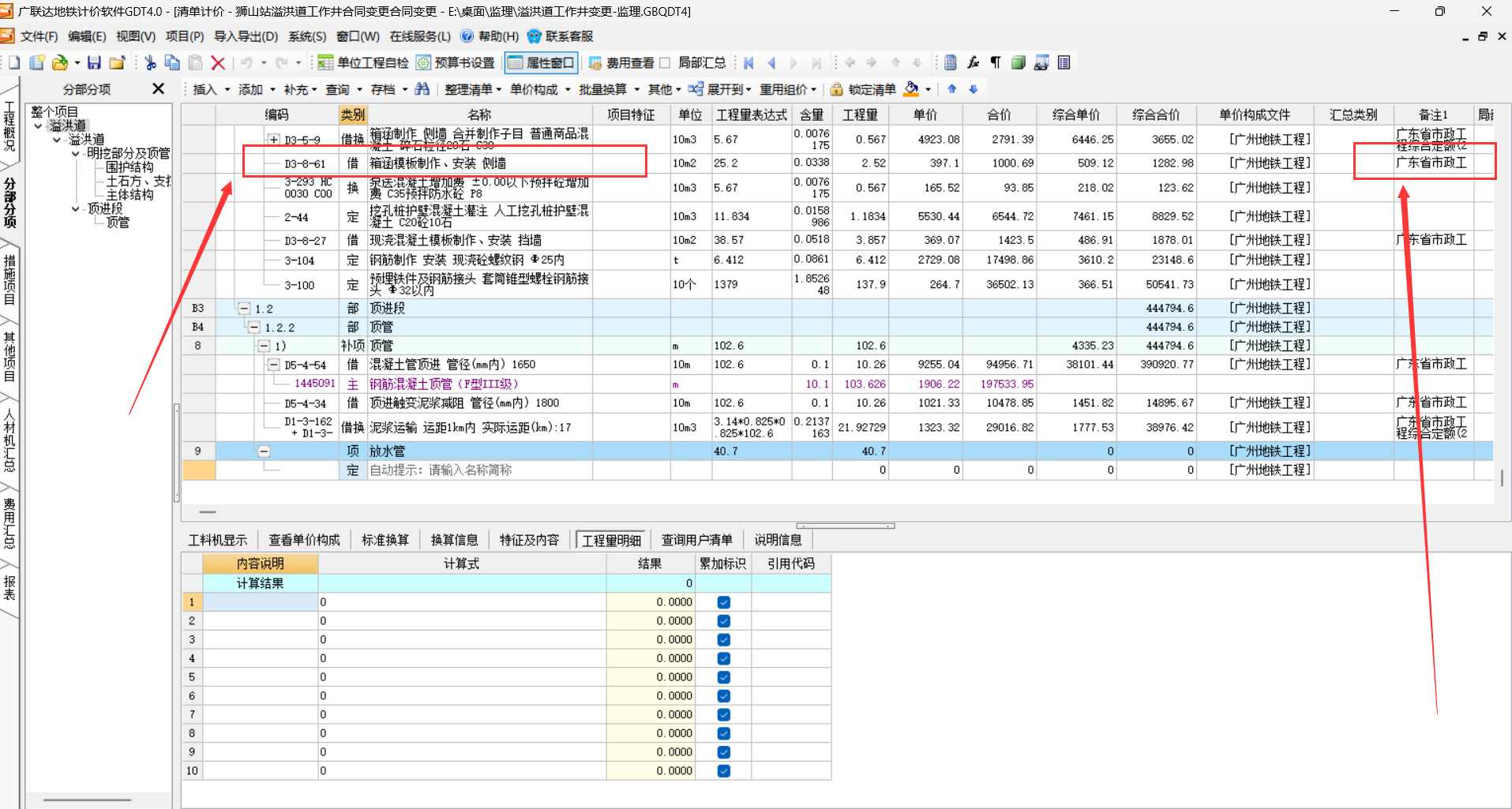Click the 整理清单 button
This screenshot has width=1512, height=809.
pyautogui.click(x=473, y=89)
